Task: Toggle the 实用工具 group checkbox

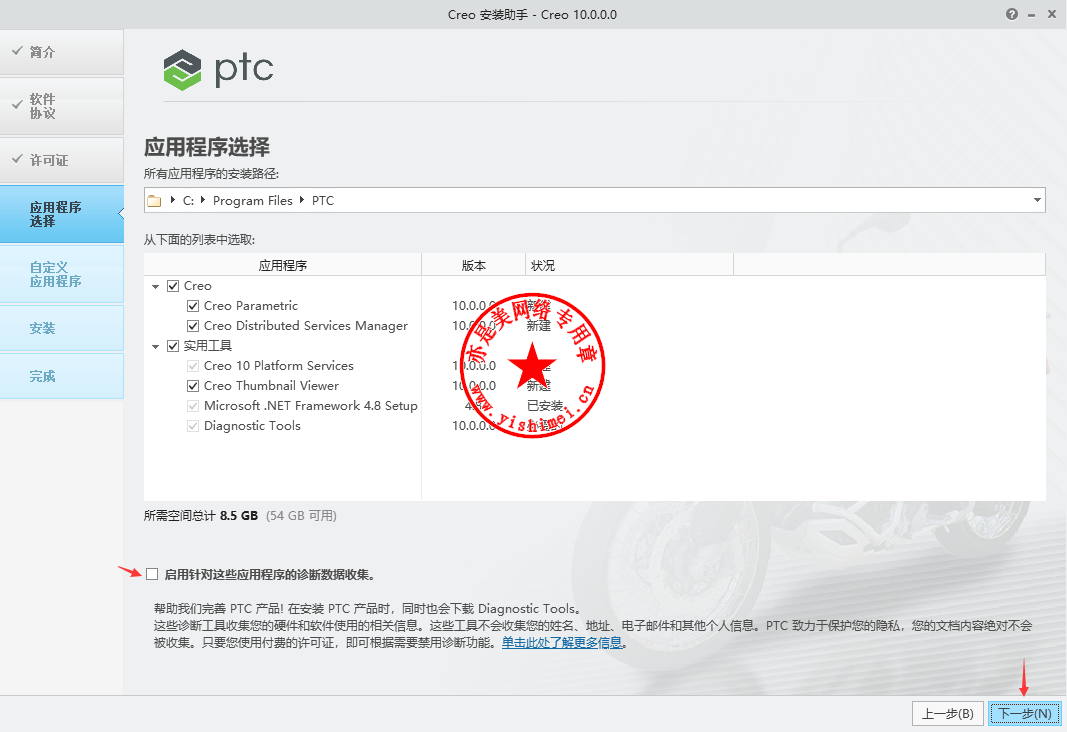Action: (173, 346)
